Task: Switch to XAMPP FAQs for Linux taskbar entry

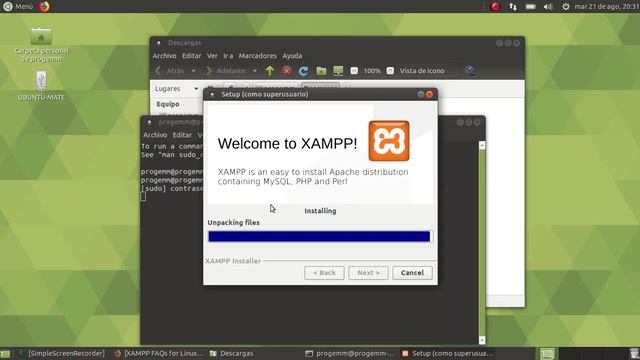Action: (x=159, y=353)
